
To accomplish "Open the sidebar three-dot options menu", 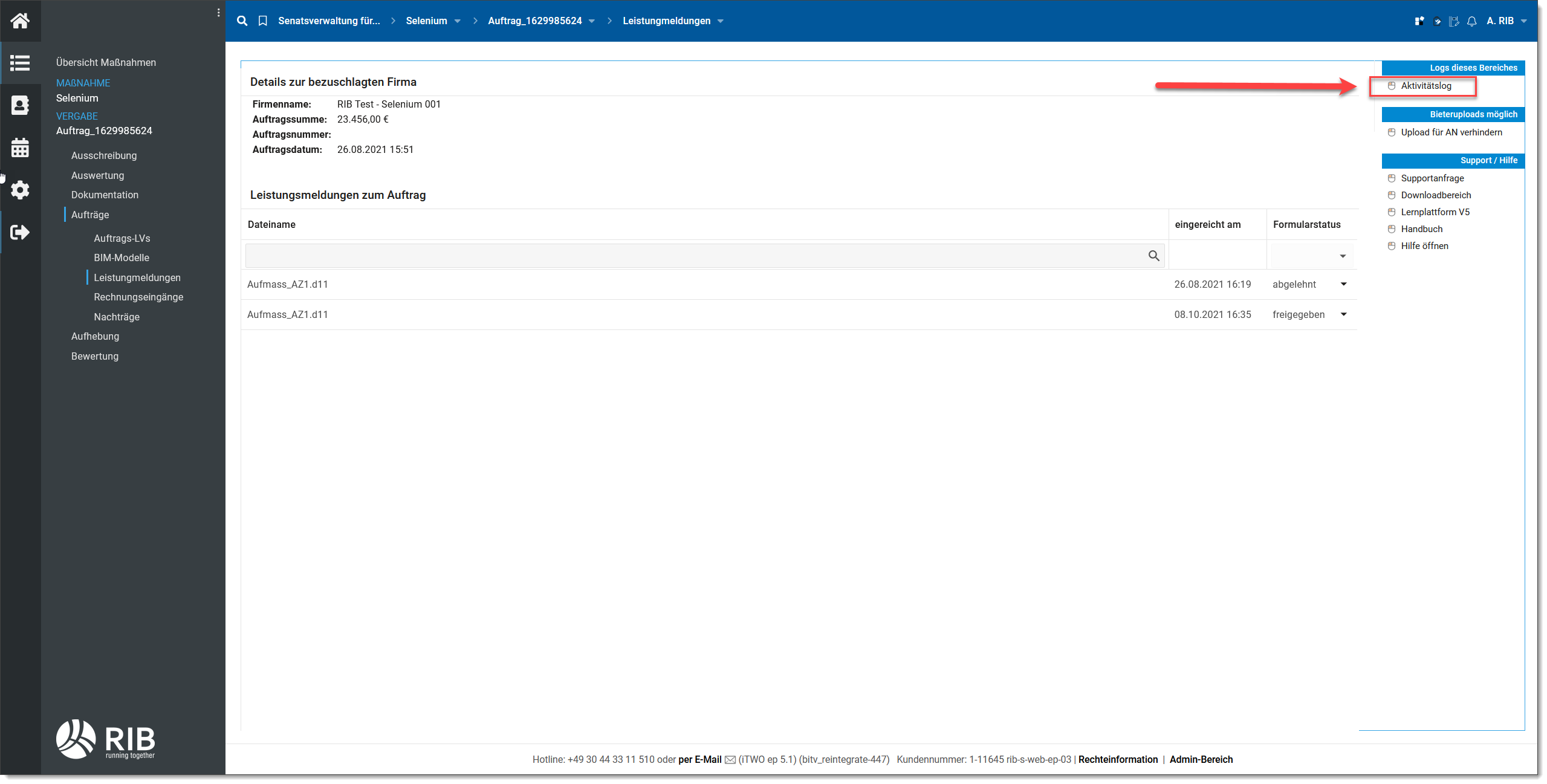I will 218,13.
